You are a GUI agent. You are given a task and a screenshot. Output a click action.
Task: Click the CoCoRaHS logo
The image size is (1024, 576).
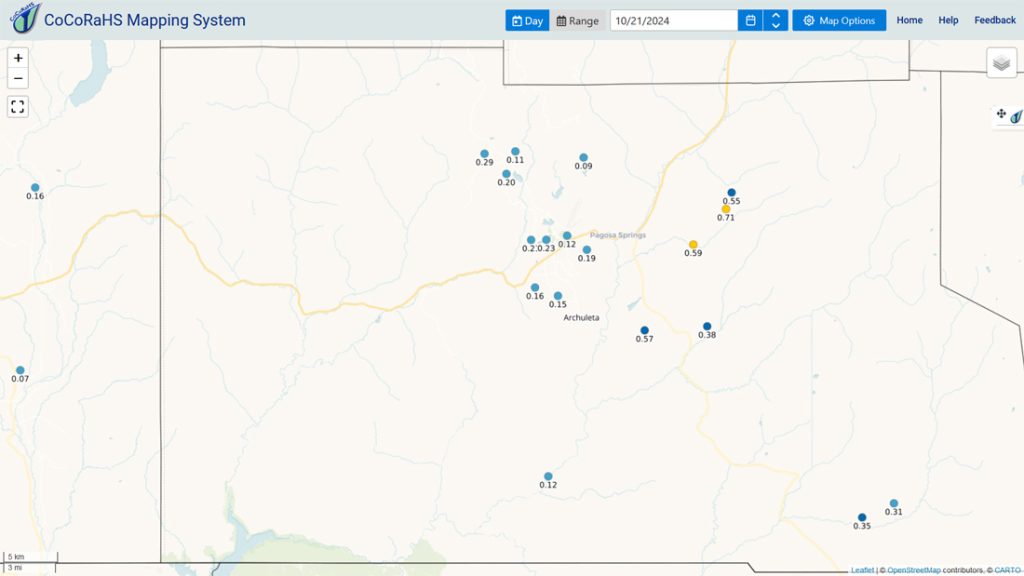pos(25,18)
